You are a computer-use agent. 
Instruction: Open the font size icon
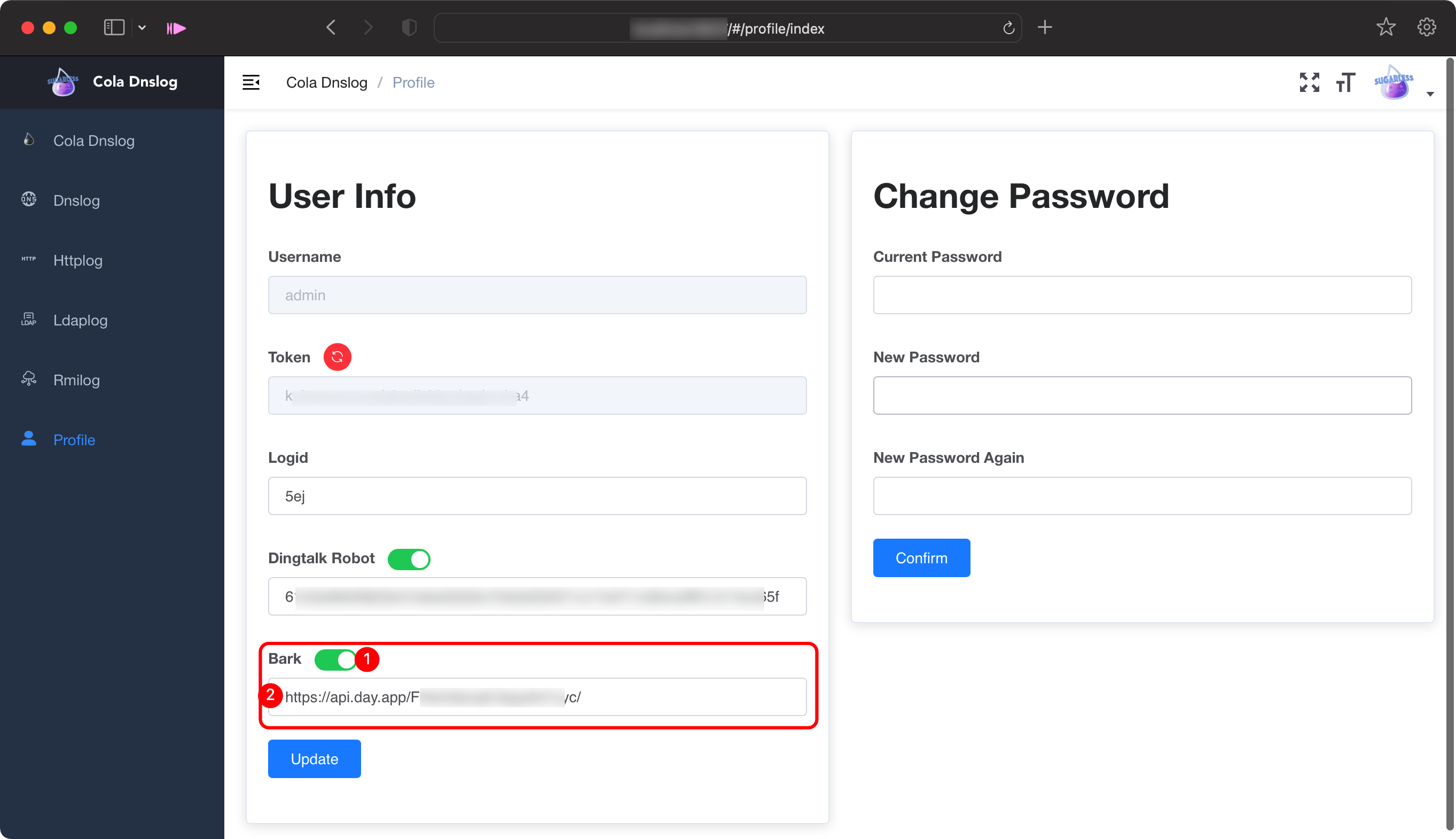coord(1345,82)
